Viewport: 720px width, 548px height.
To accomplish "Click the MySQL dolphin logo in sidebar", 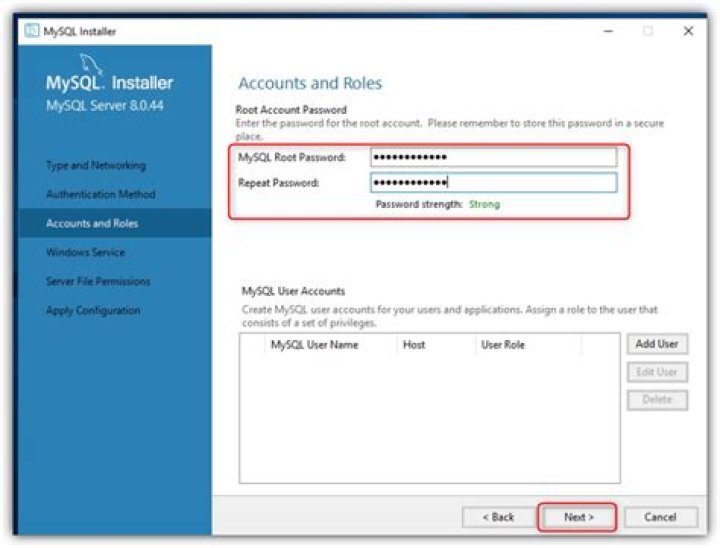I will tap(90, 63).
